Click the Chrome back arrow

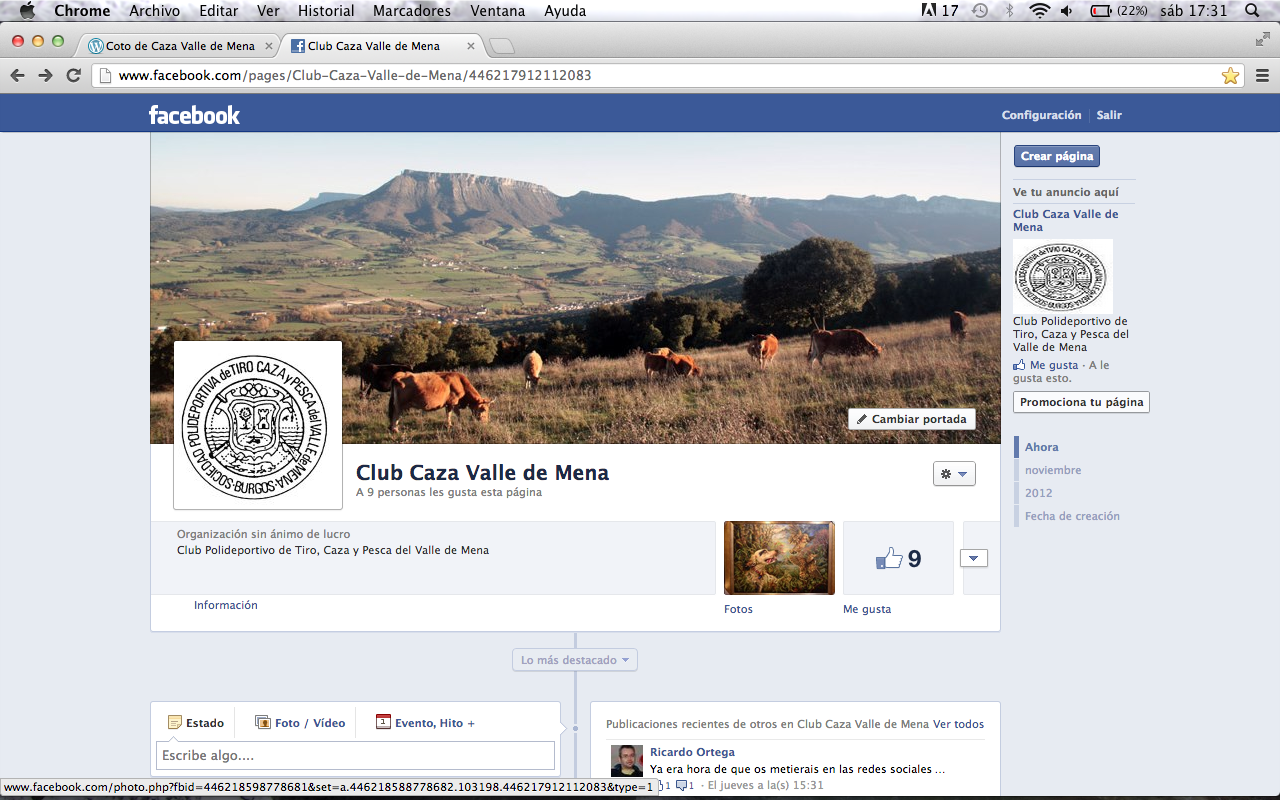(x=17, y=75)
